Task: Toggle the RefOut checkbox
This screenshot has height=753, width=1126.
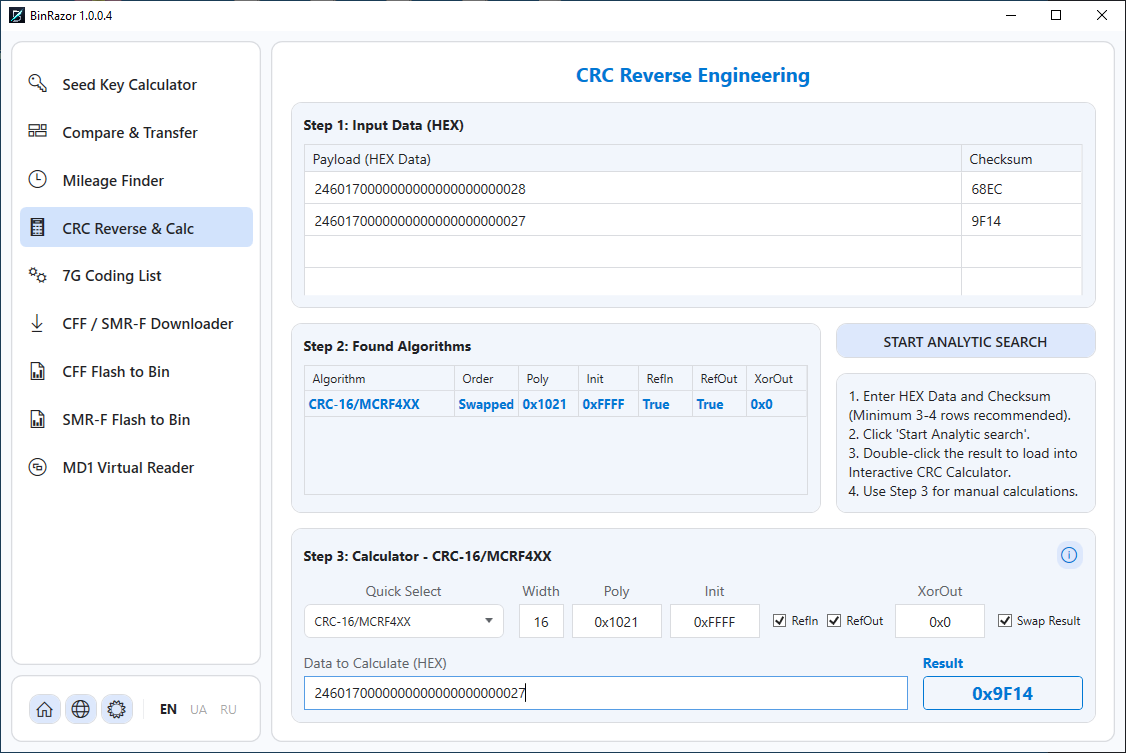Action: coord(834,621)
